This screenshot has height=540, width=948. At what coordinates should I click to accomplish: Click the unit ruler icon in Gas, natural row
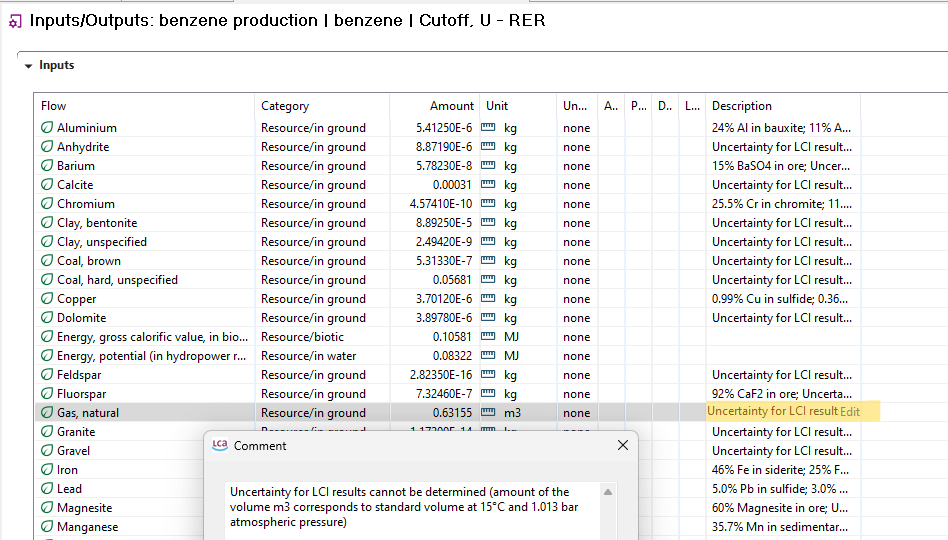pos(488,412)
